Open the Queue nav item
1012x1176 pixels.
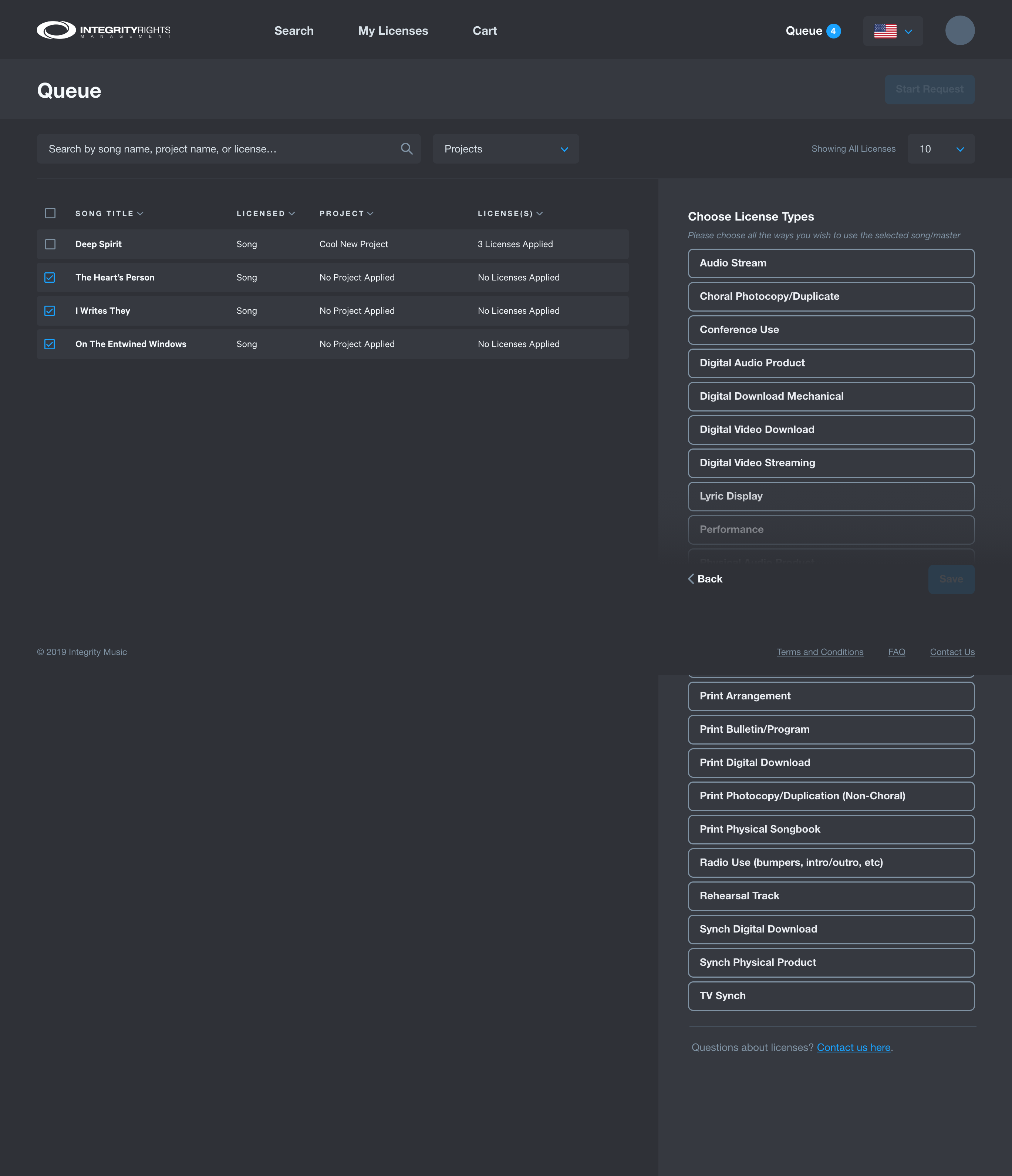(804, 31)
